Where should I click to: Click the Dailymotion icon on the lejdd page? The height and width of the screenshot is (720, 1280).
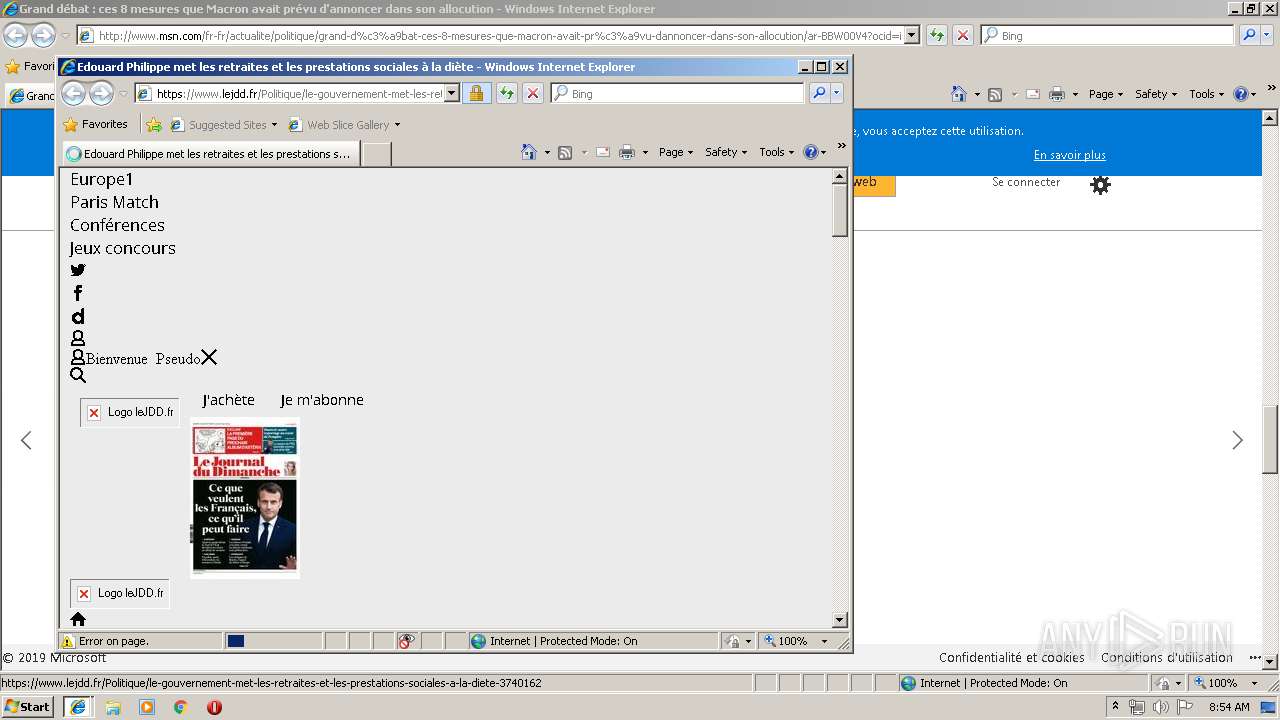click(78, 316)
